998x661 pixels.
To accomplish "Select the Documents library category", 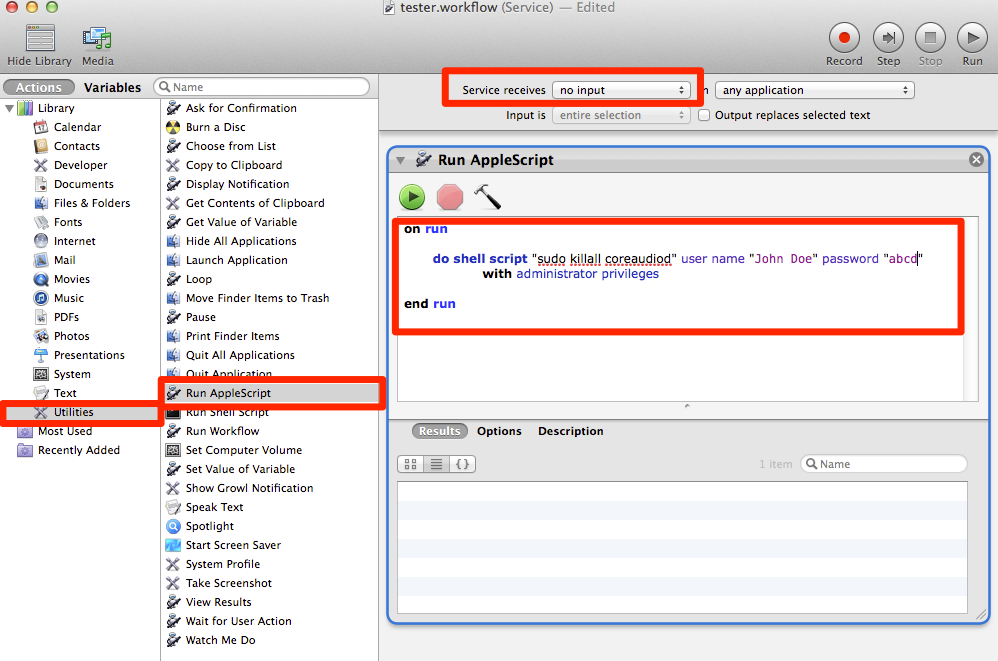I will point(83,184).
